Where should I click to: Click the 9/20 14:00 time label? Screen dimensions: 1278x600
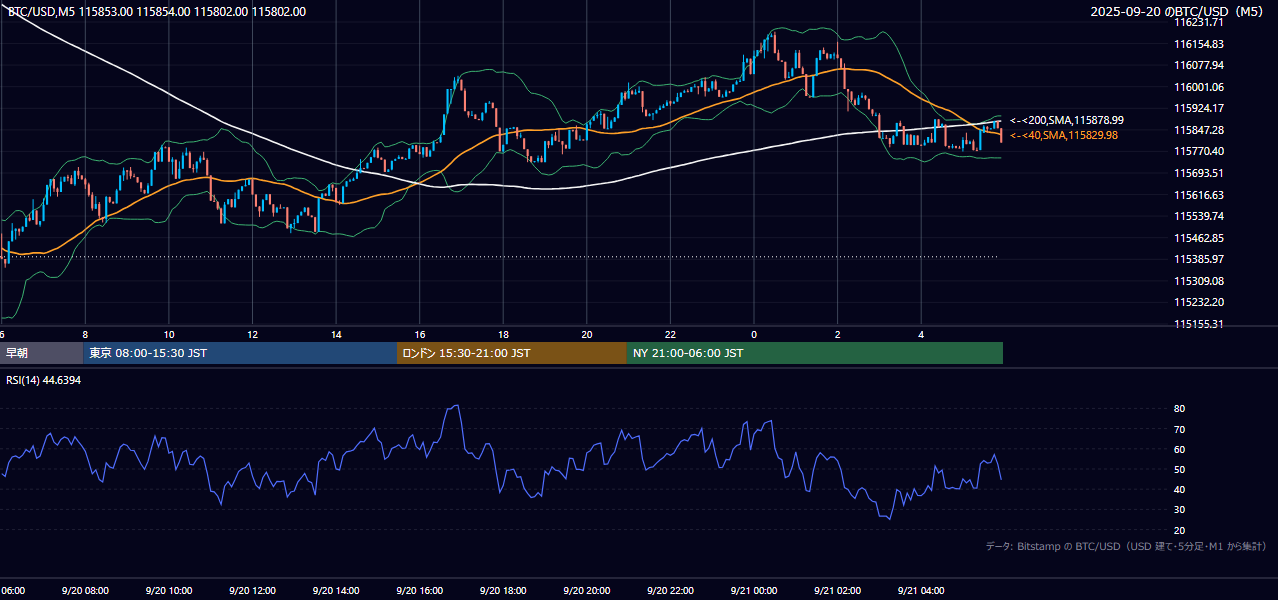click(x=335, y=591)
